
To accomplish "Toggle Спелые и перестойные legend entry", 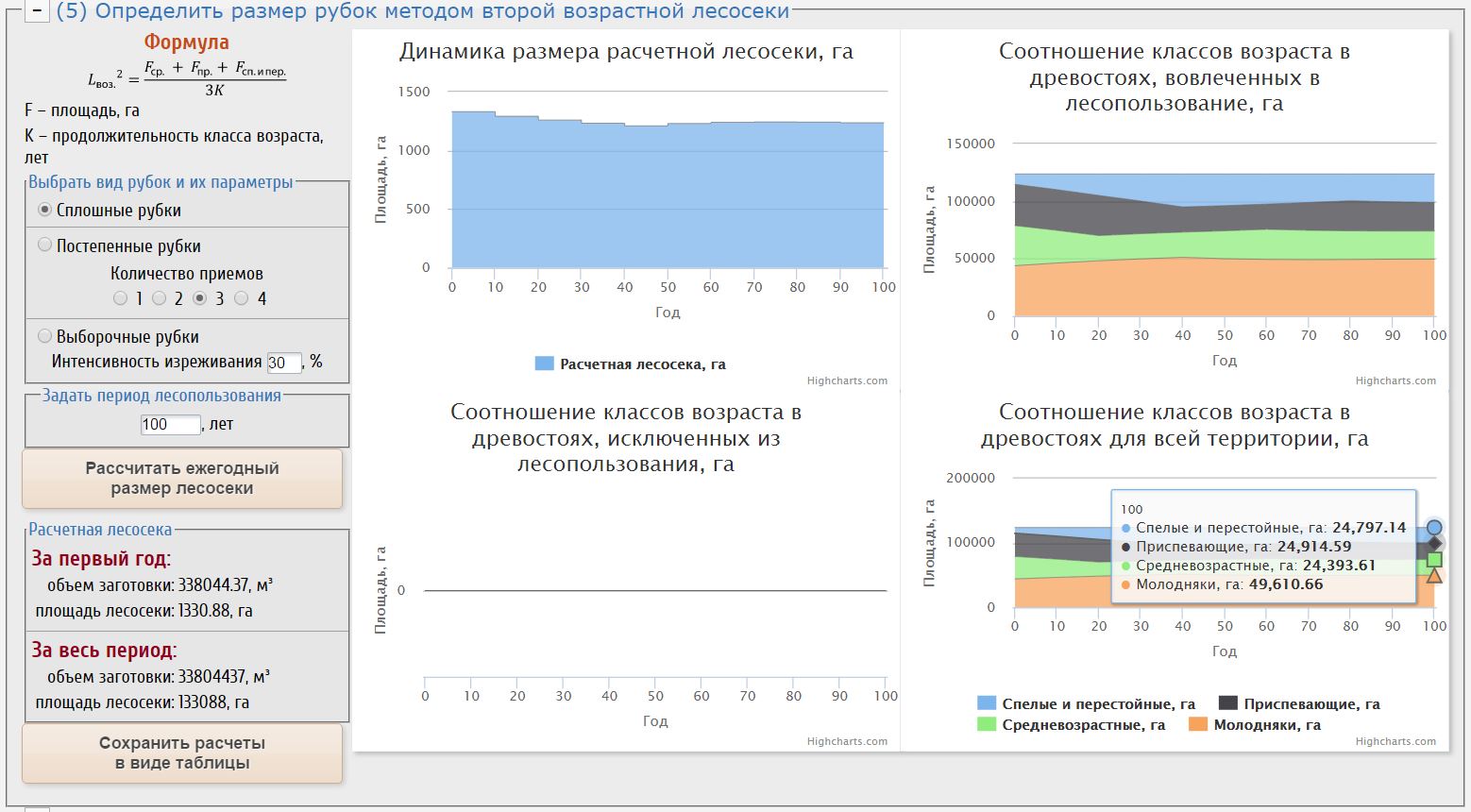I will 1087,703.
